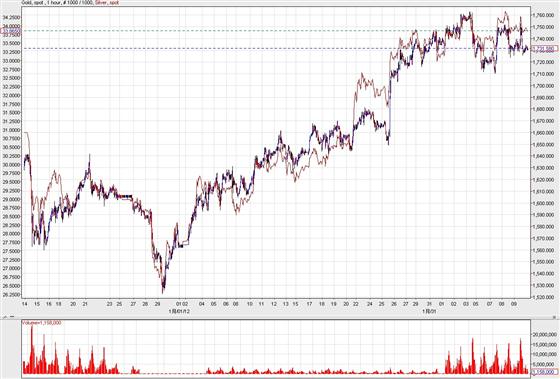This screenshot has height=379, width=560.
Task: Click the red-boxed silver price label on left axis
Action: 10,31
